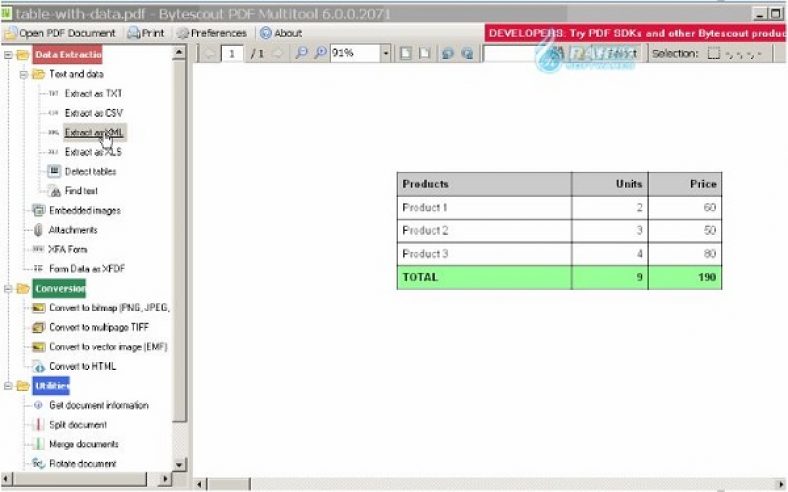Select the Data Extraction category heading
The height and width of the screenshot is (492, 788).
coord(68,54)
